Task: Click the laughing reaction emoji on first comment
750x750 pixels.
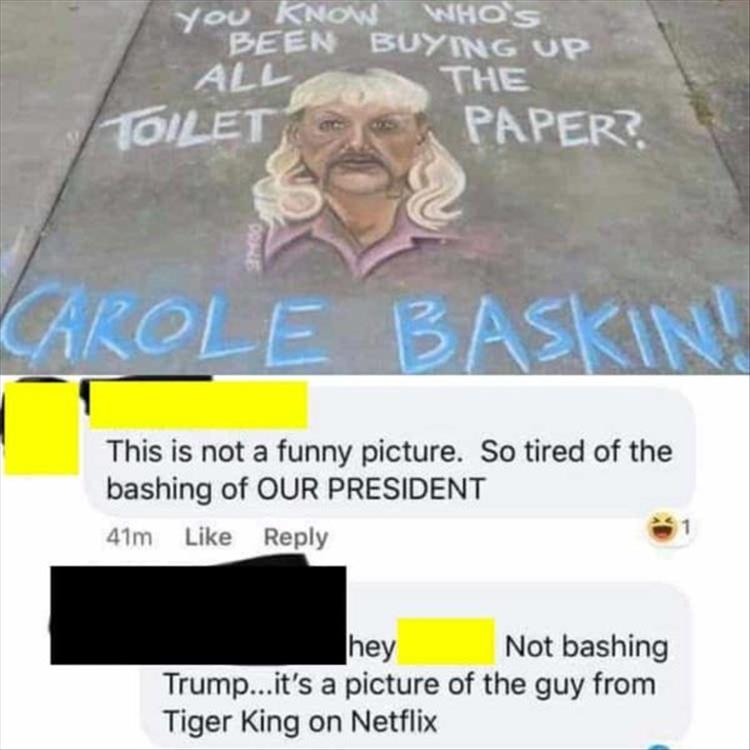Action: (661, 529)
